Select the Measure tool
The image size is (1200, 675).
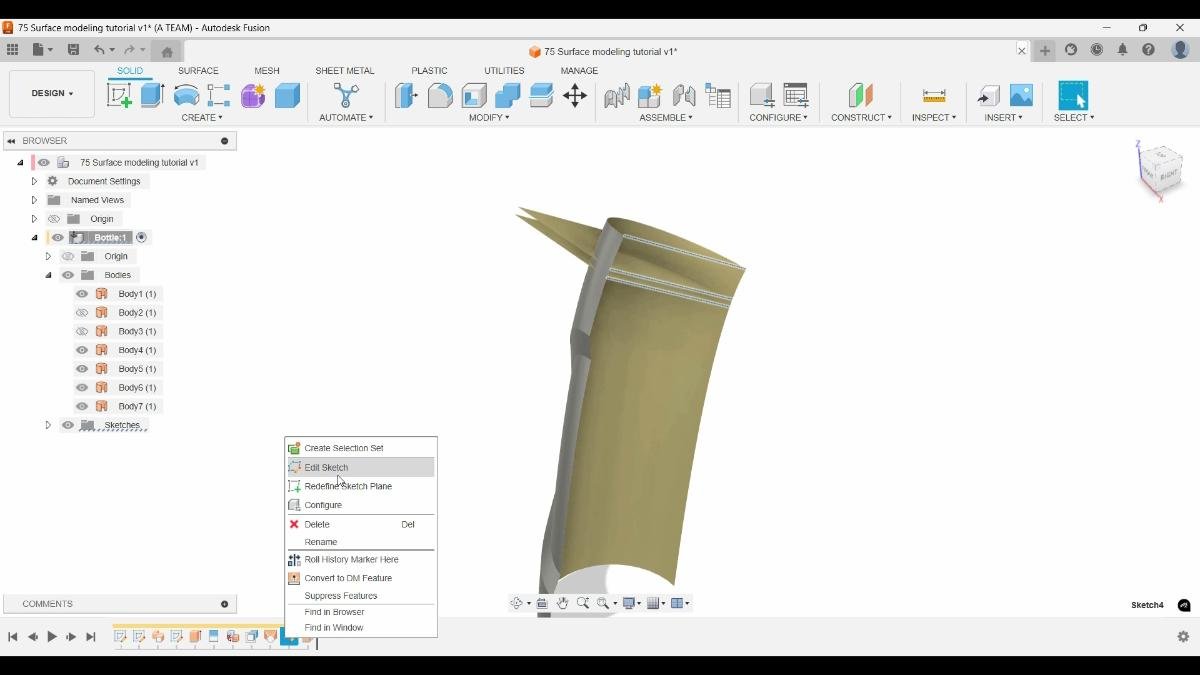[x=934, y=95]
